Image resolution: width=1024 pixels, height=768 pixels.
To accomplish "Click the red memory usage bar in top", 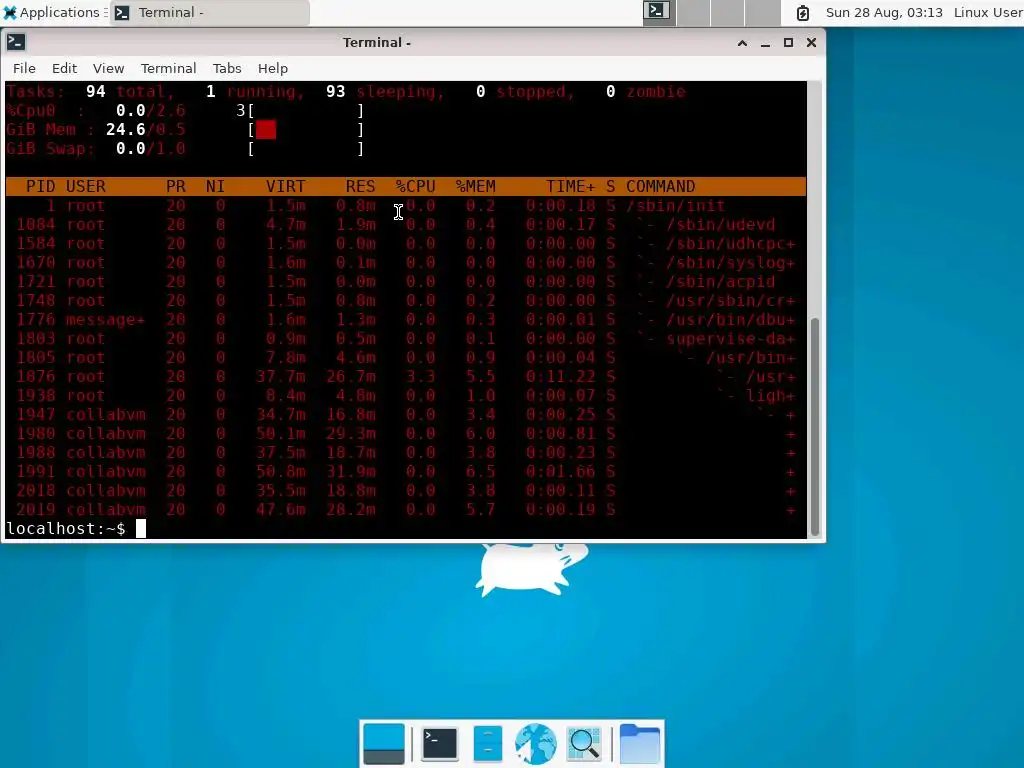I will coord(266,130).
